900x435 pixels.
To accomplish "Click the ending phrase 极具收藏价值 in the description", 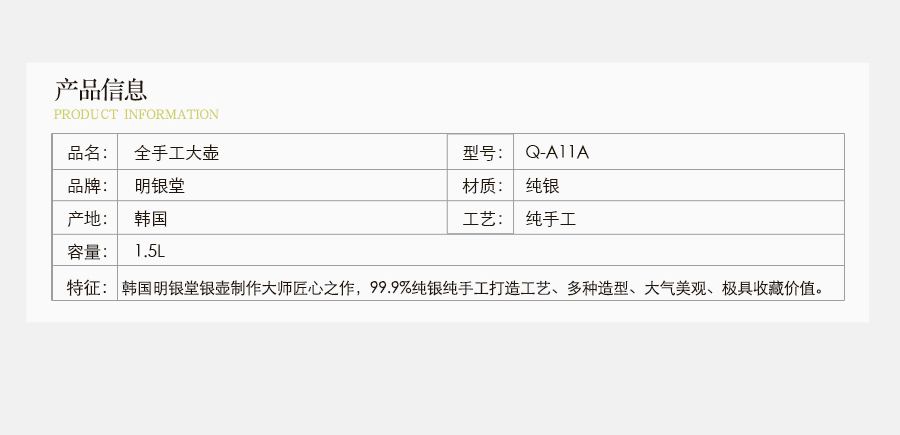I will click(x=769, y=288).
